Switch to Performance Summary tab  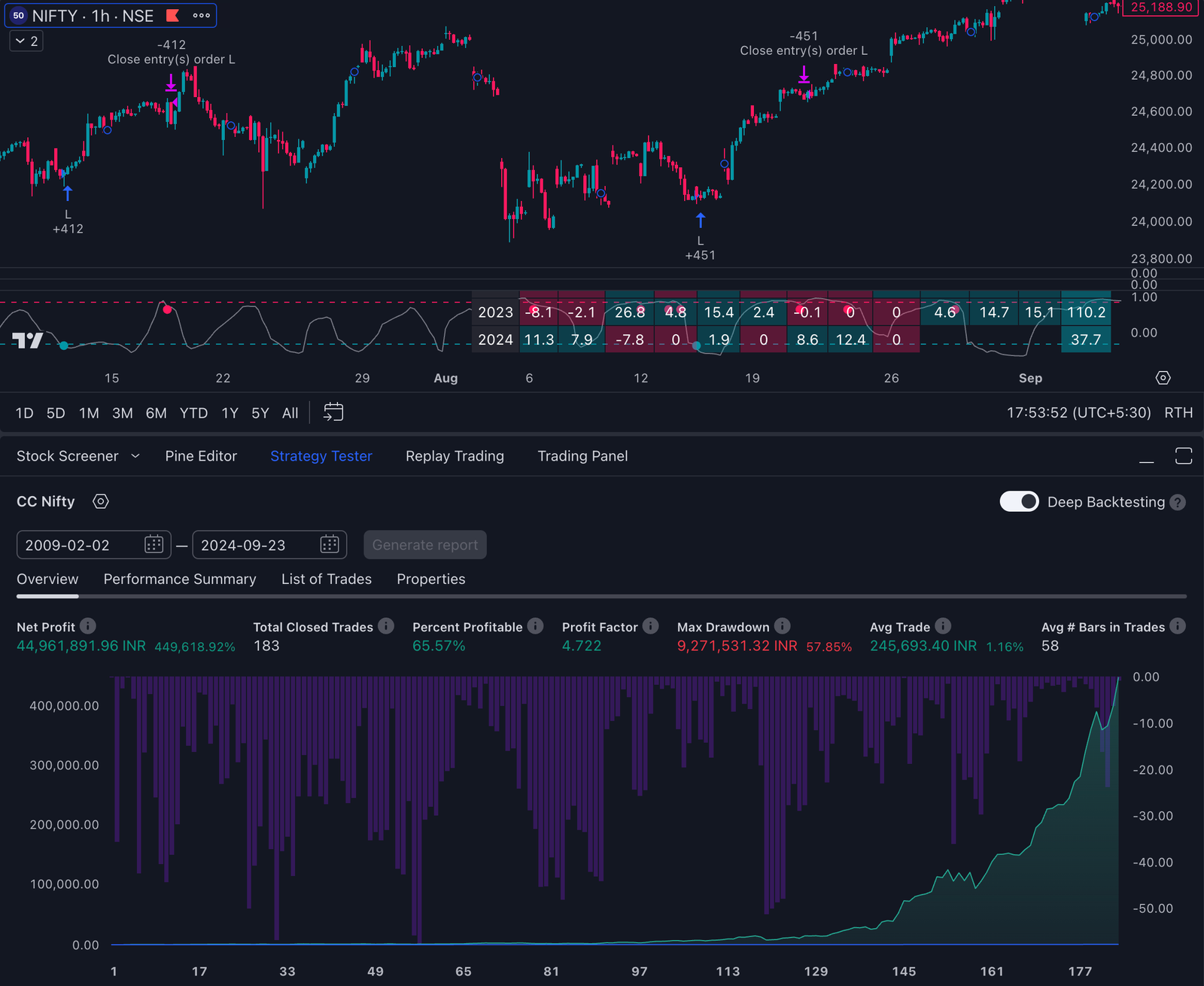(180, 579)
